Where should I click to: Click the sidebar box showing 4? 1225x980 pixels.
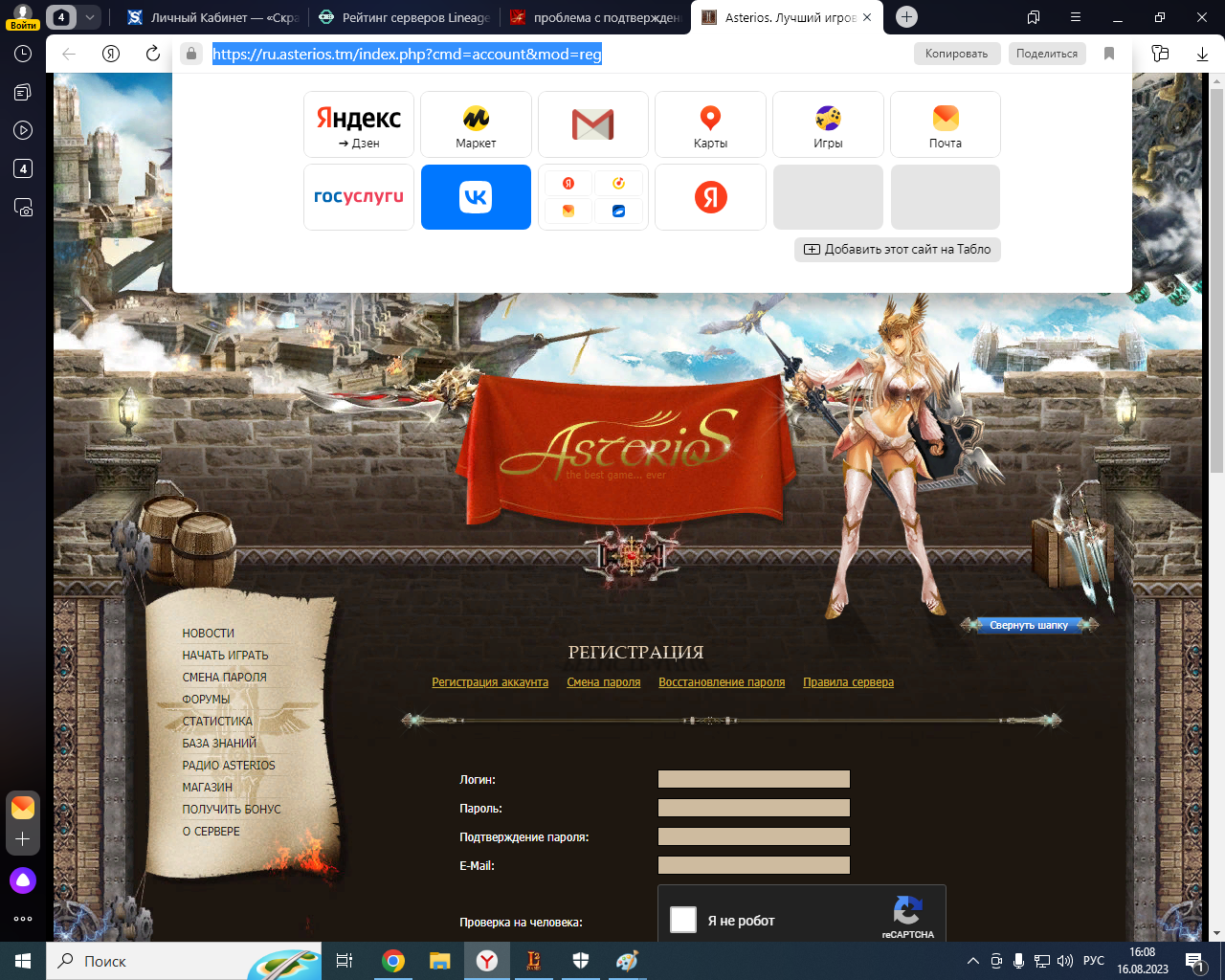click(x=23, y=168)
